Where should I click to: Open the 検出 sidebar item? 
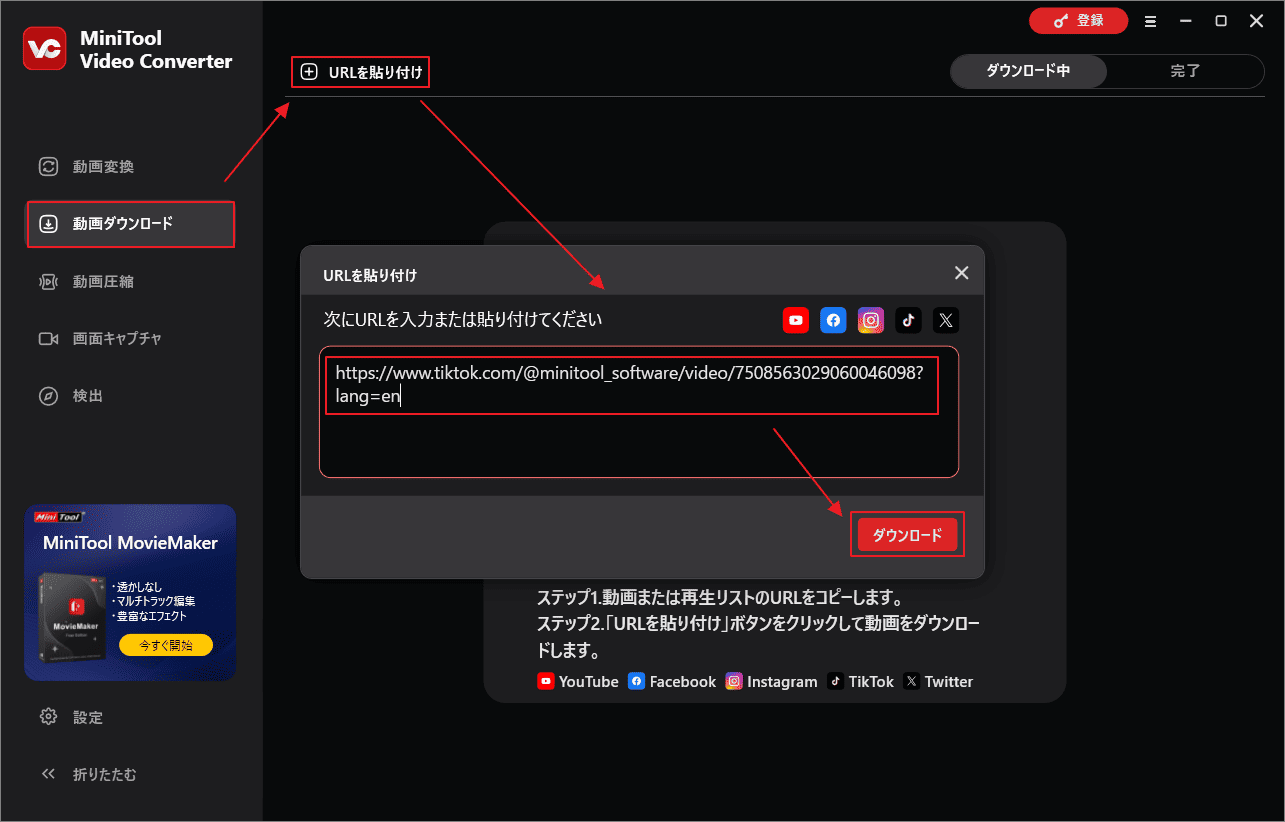[x=131, y=396]
